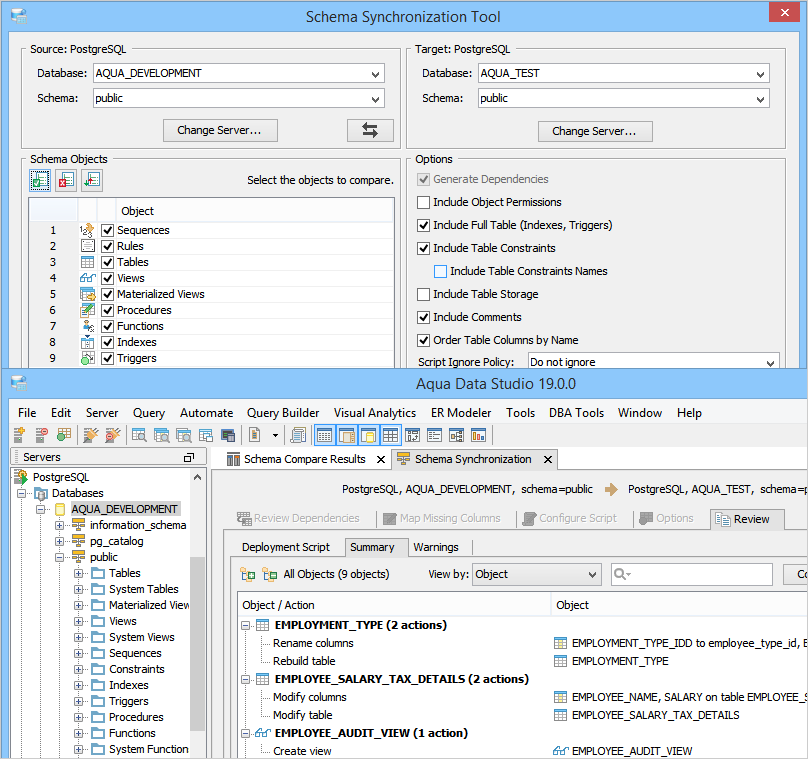
Task: Click the connect server plug icon
Action: click(x=91, y=435)
